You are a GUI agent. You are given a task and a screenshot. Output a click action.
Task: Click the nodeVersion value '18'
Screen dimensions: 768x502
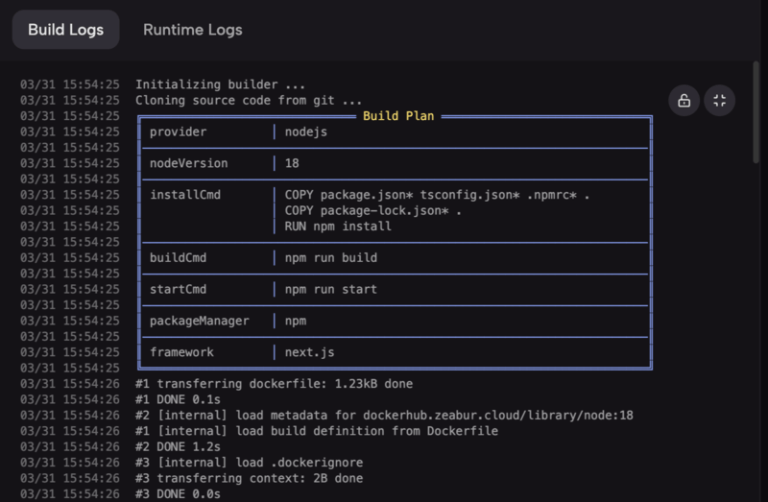292,163
